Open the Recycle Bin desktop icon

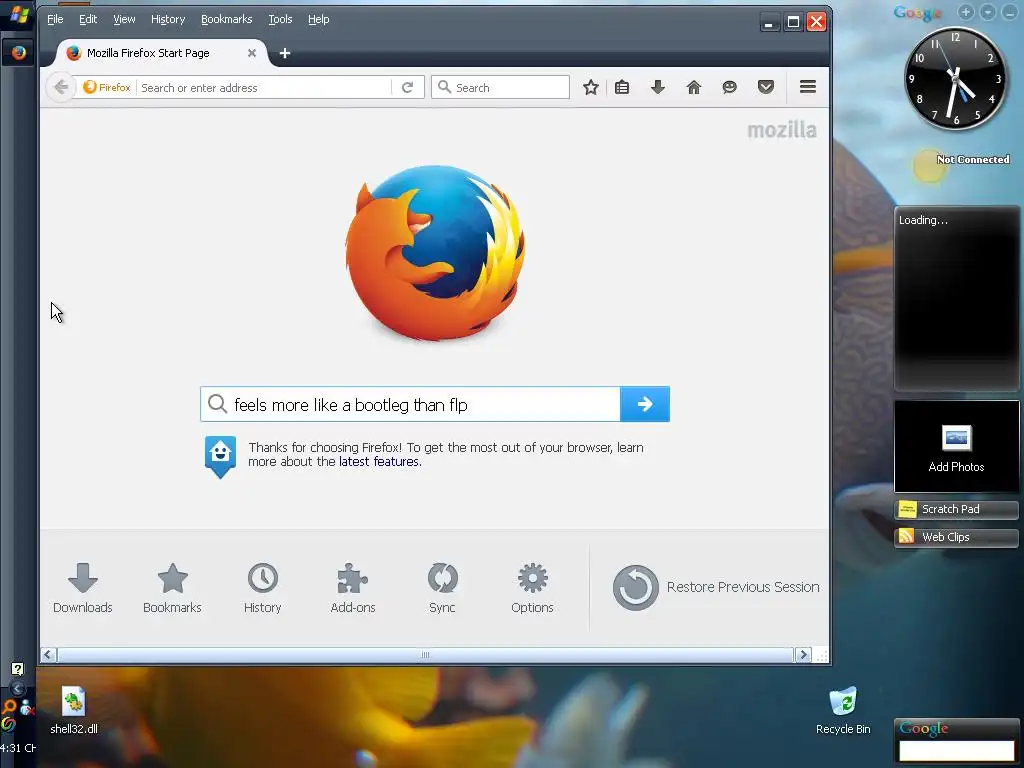(843, 711)
